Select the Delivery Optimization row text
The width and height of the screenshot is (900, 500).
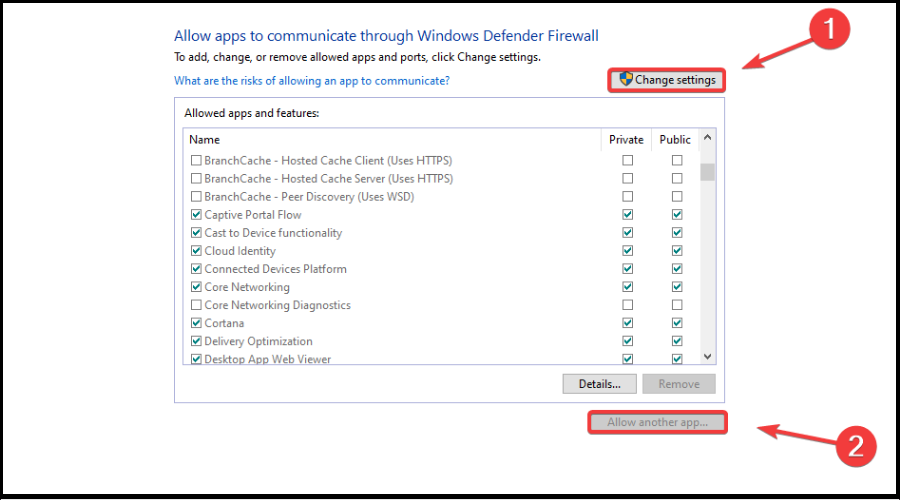pyautogui.click(x=258, y=341)
